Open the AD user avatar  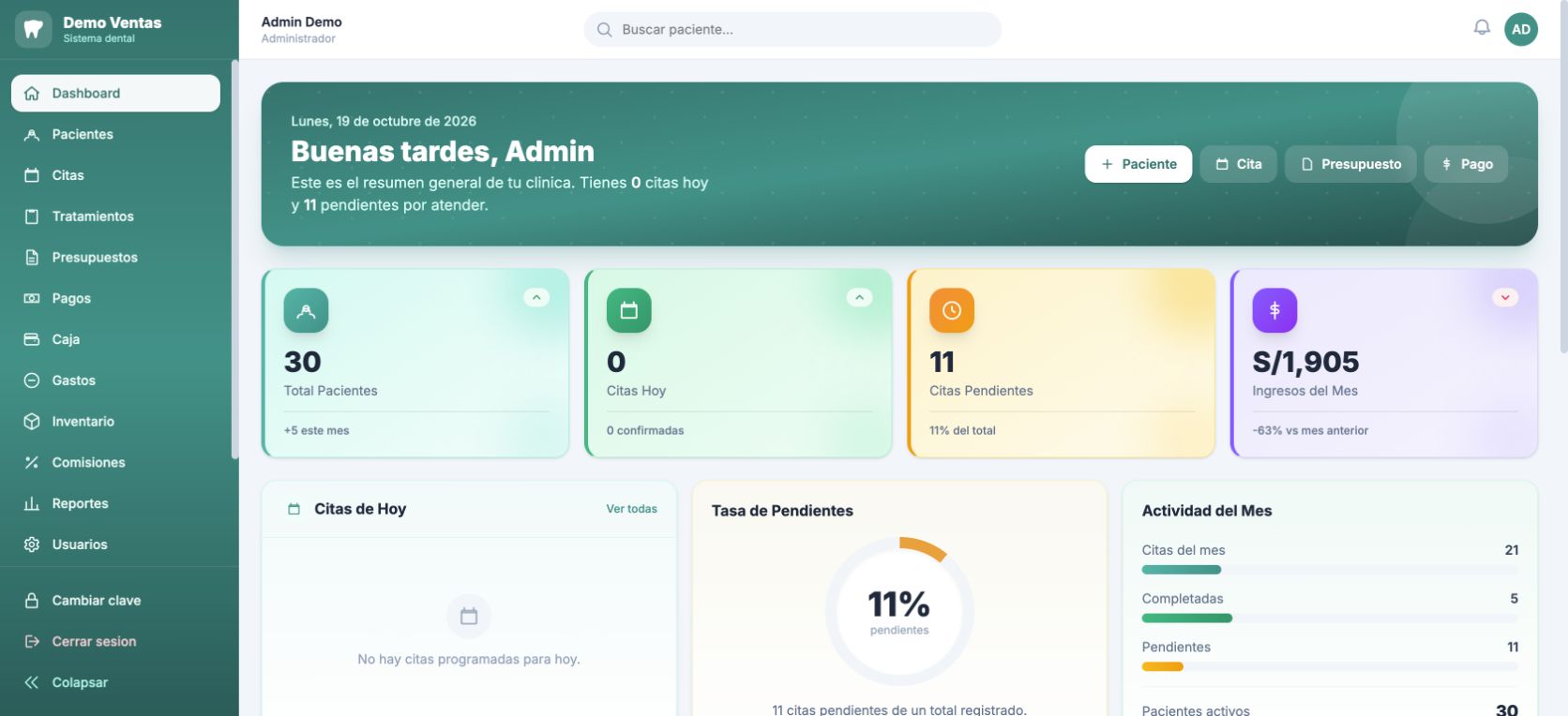(x=1521, y=29)
